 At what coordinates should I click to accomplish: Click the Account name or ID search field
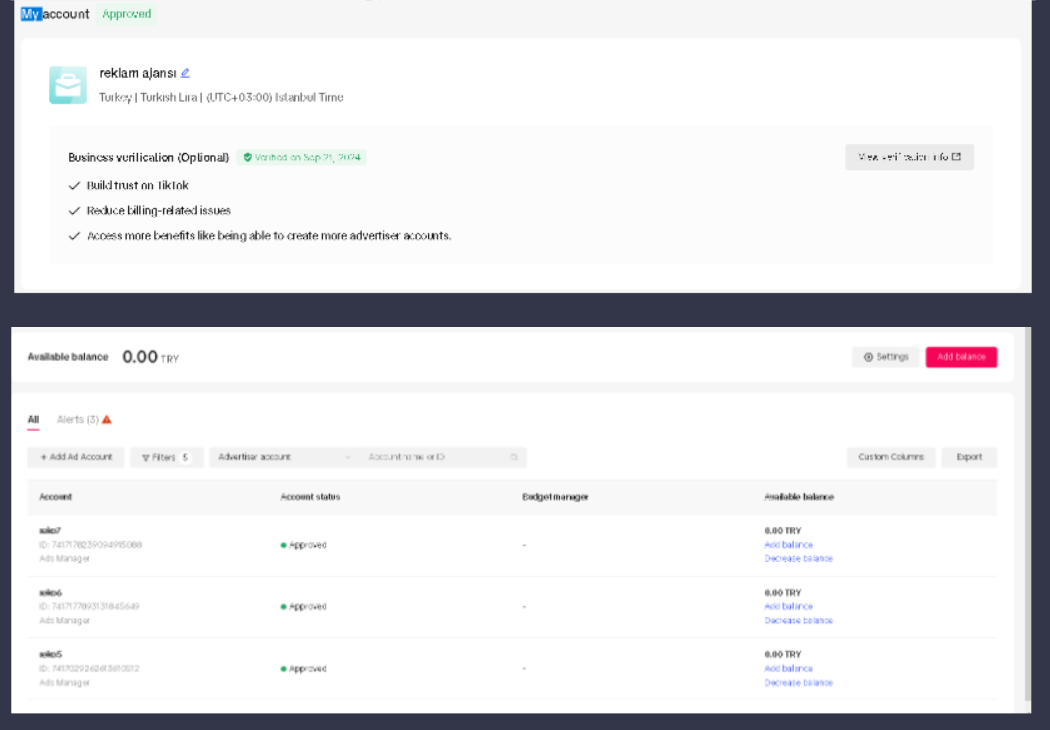point(443,457)
